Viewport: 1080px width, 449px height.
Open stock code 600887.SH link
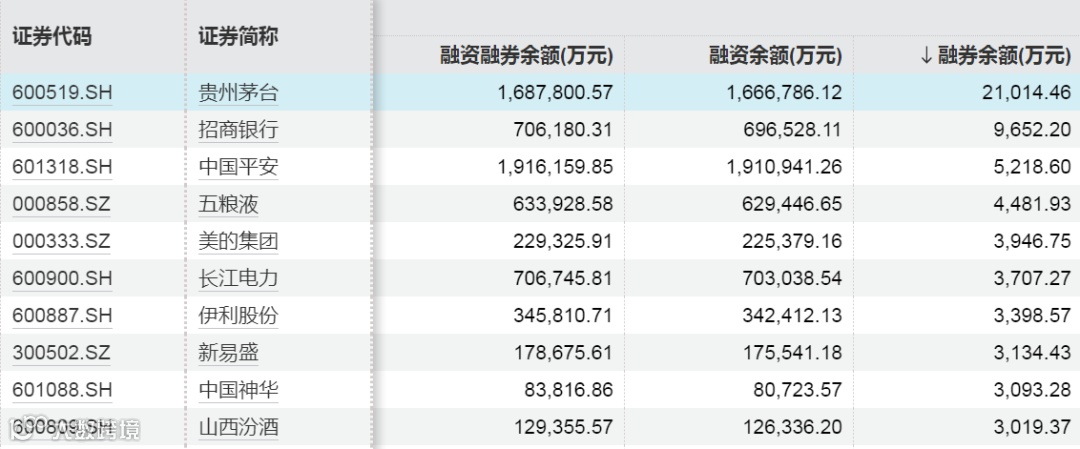62,316
